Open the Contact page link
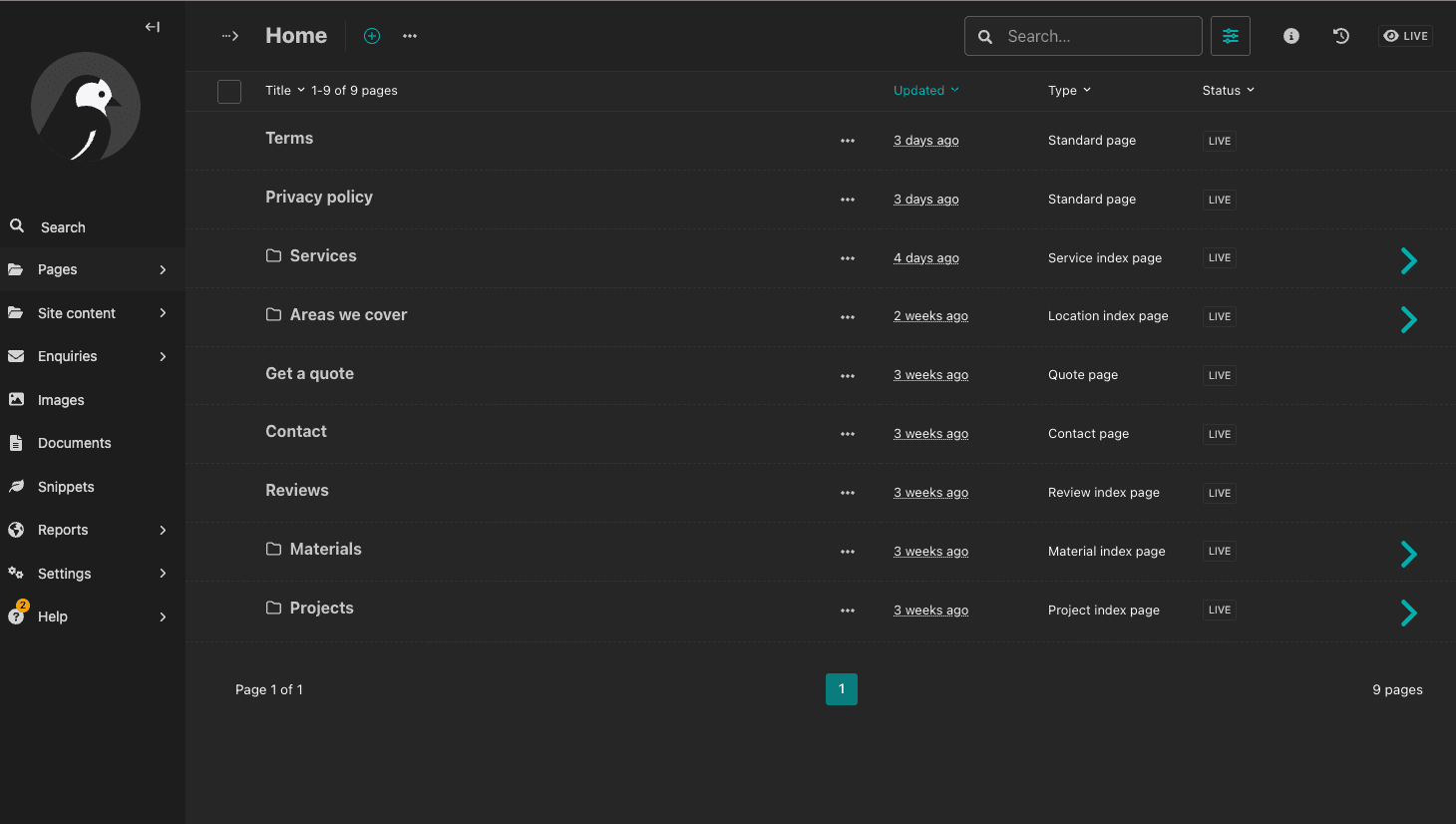The height and width of the screenshot is (824, 1456). (296, 432)
